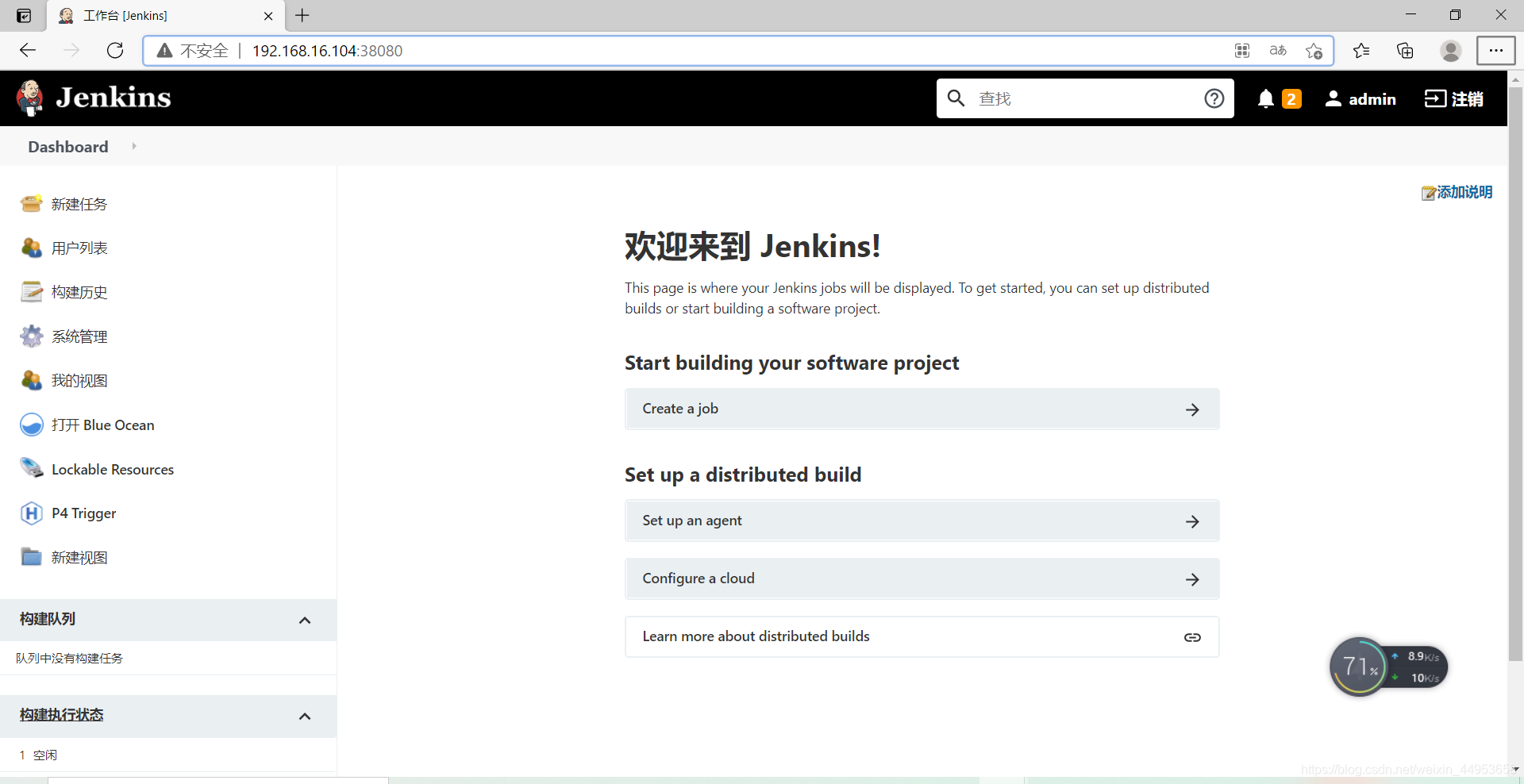Open browser favorites list icon
The height and width of the screenshot is (784, 1524).
coord(1361,51)
